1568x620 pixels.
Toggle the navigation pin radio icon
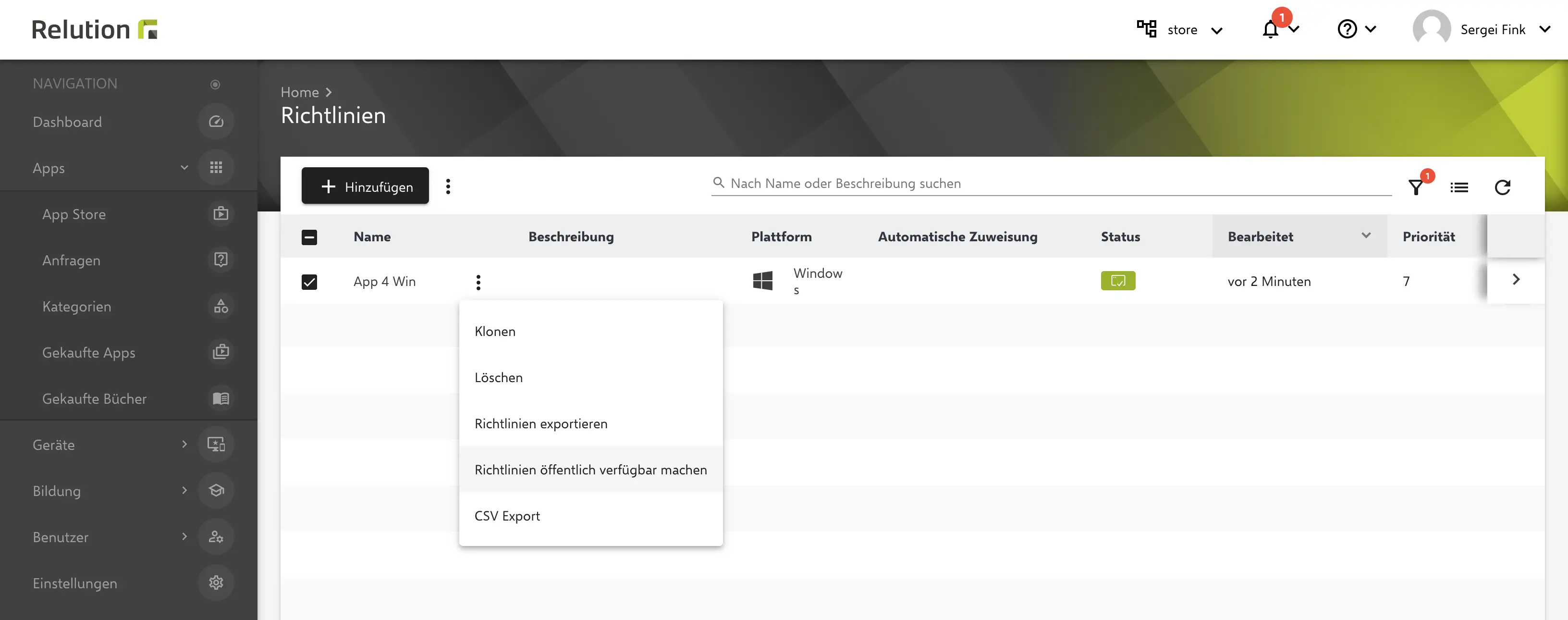(x=215, y=84)
